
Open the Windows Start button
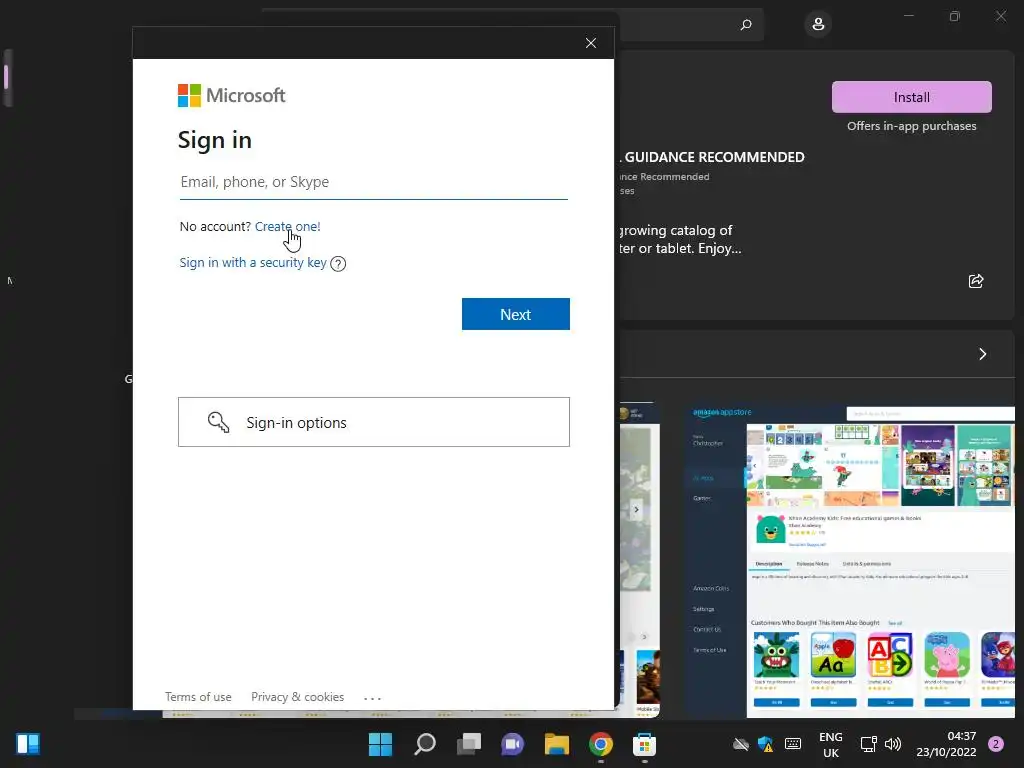pyautogui.click(x=380, y=744)
